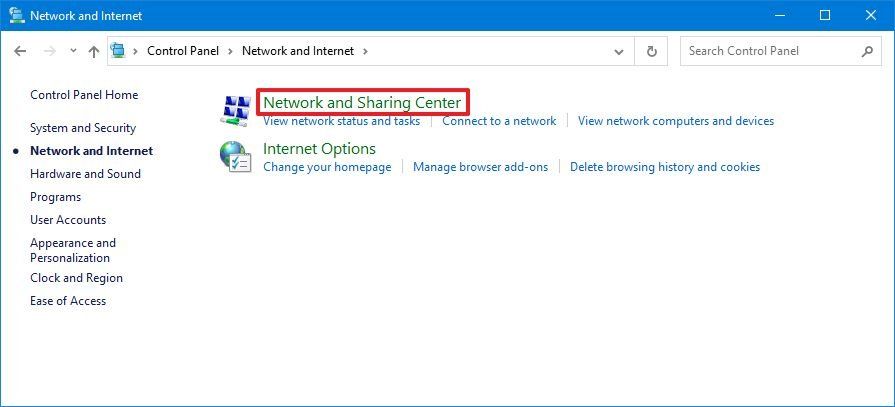Viewport: 895px width, 407px height.
Task: Select Network and Internet breadcrumb segment
Action: click(298, 51)
